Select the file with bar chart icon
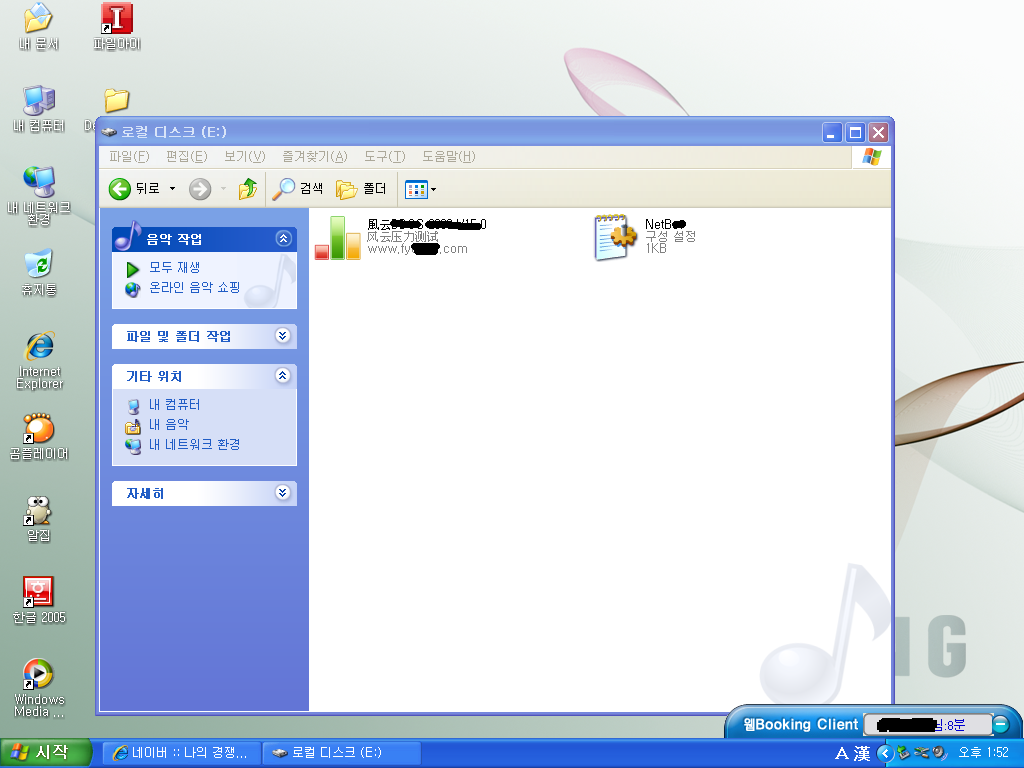This screenshot has height=768, width=1024. pos(338,238)
